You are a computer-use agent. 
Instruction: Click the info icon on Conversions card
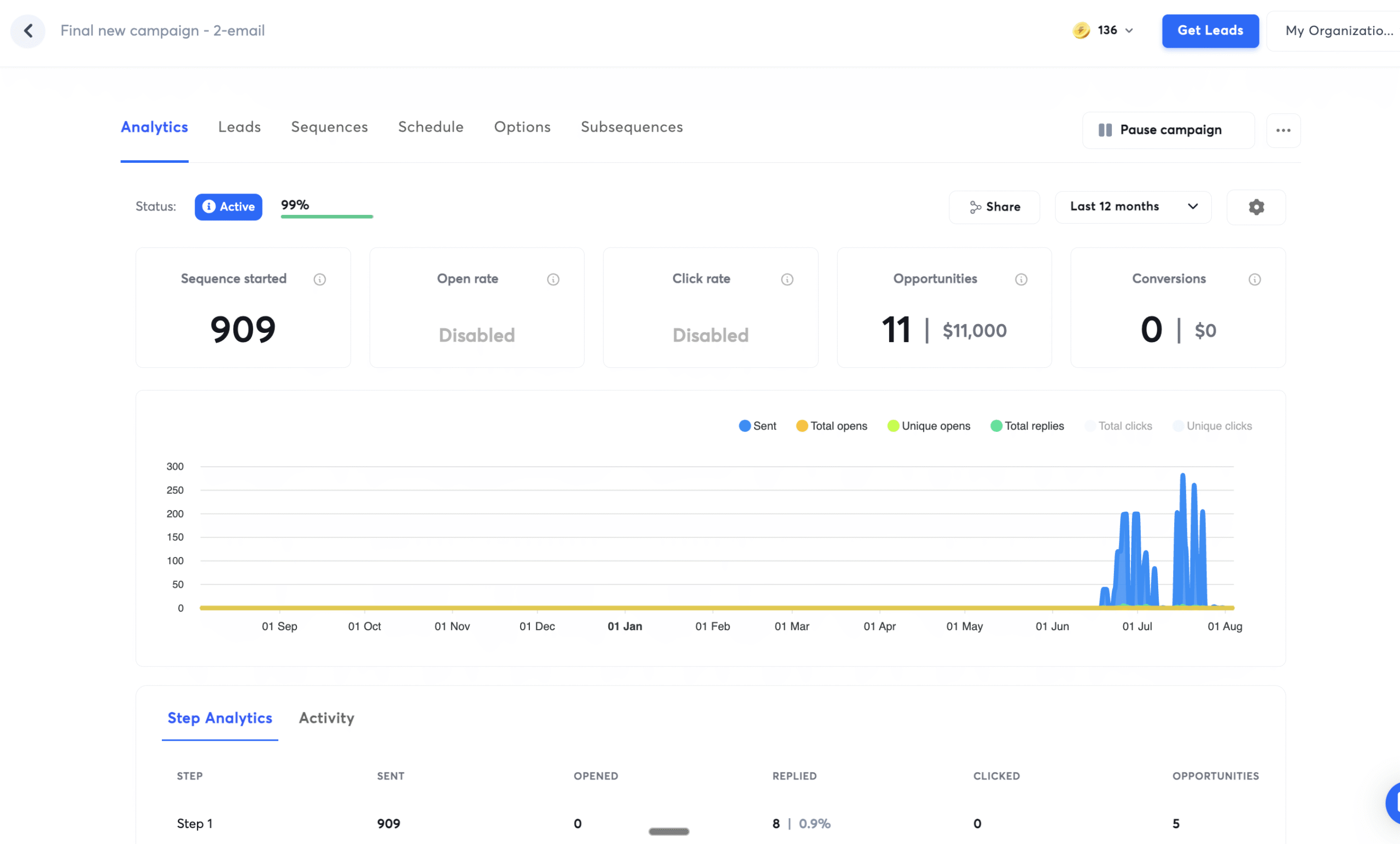[x=1255, y=279]
